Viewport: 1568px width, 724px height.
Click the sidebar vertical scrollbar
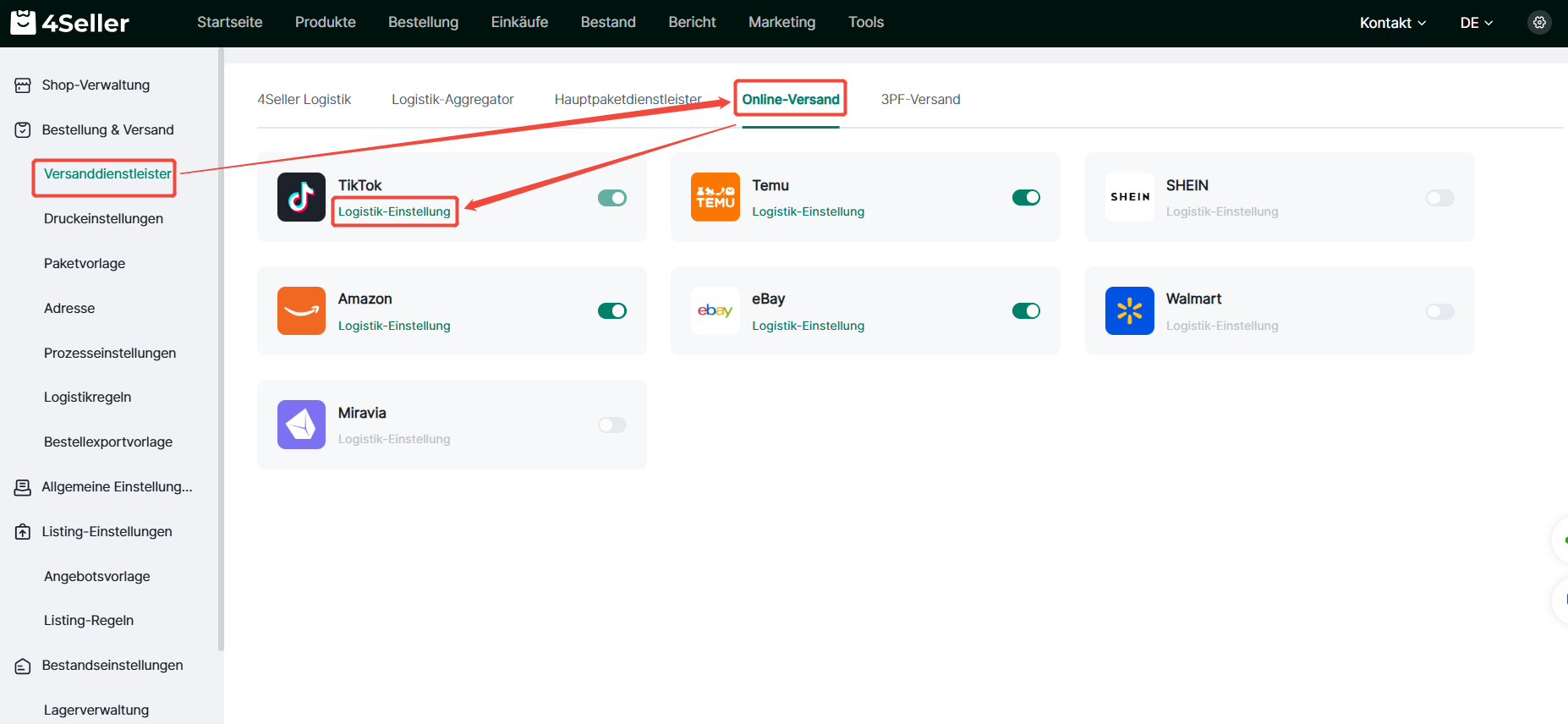coord(221,348)
